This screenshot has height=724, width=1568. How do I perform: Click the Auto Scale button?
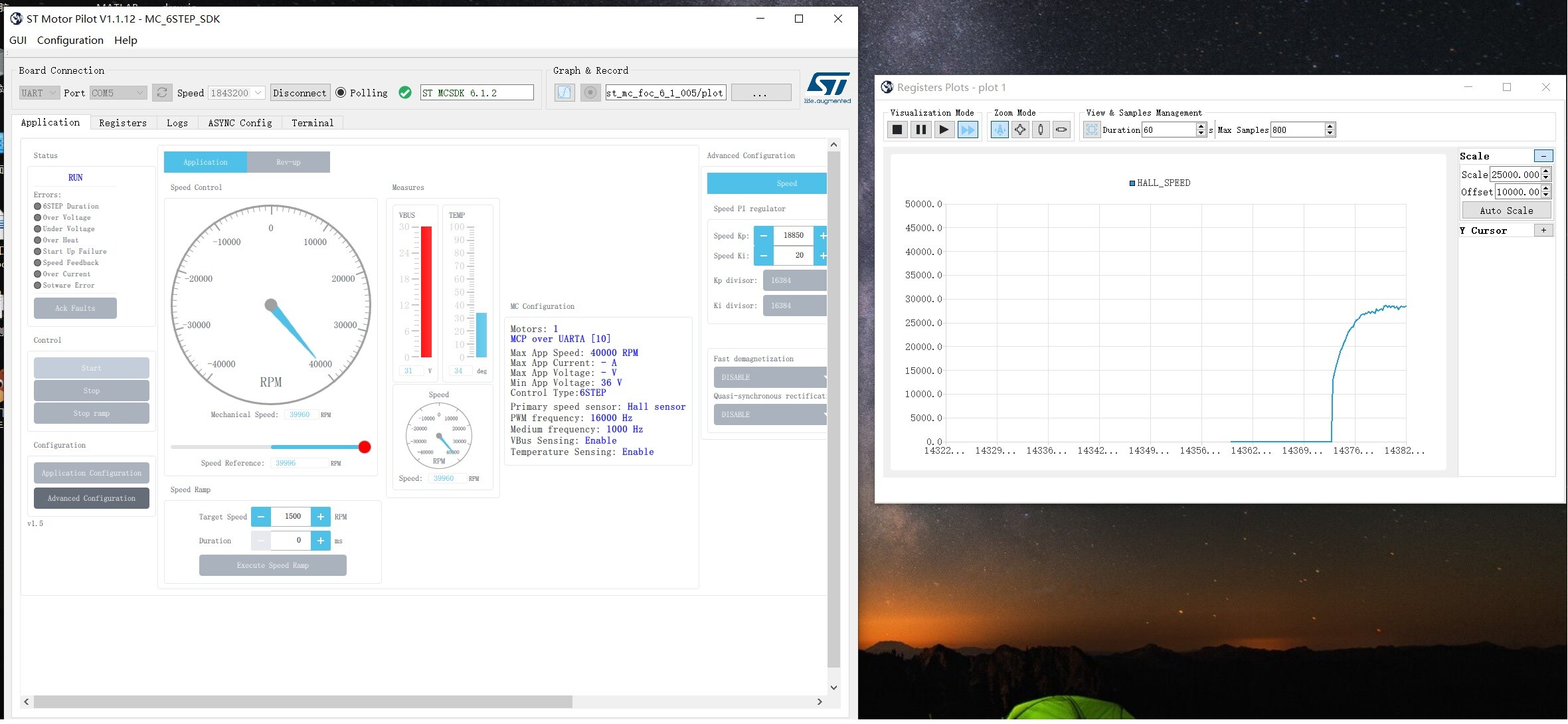tap(1506, 211)
